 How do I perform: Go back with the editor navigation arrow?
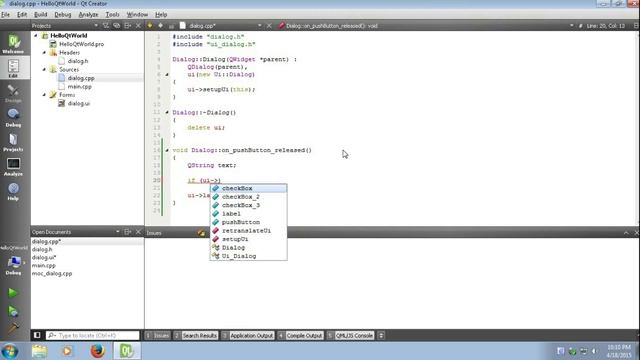click(x=150, y=26)
